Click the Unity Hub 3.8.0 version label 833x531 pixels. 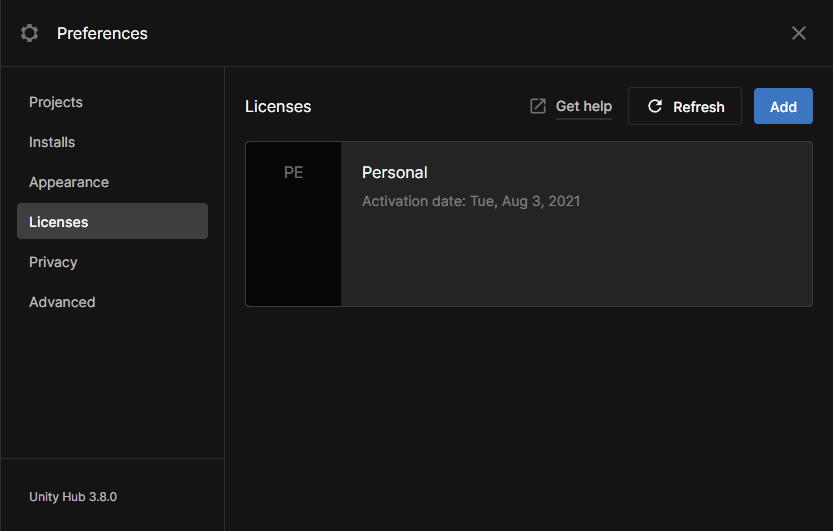73,496
